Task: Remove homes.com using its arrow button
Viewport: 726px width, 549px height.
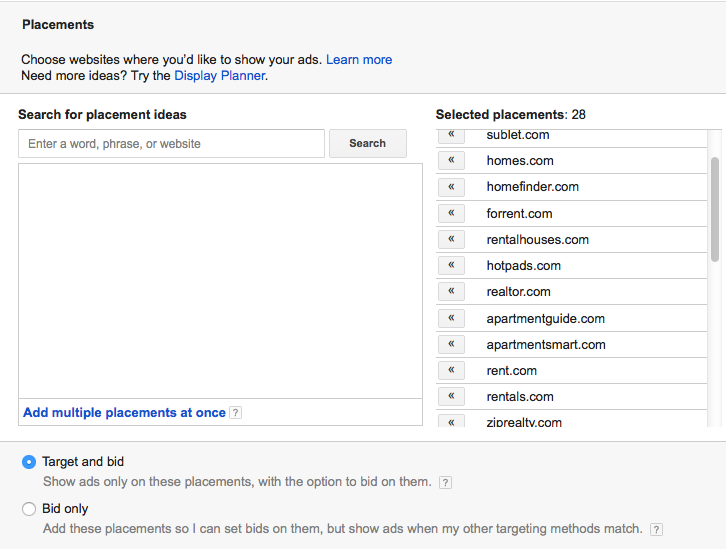Action: coord(451,160)
